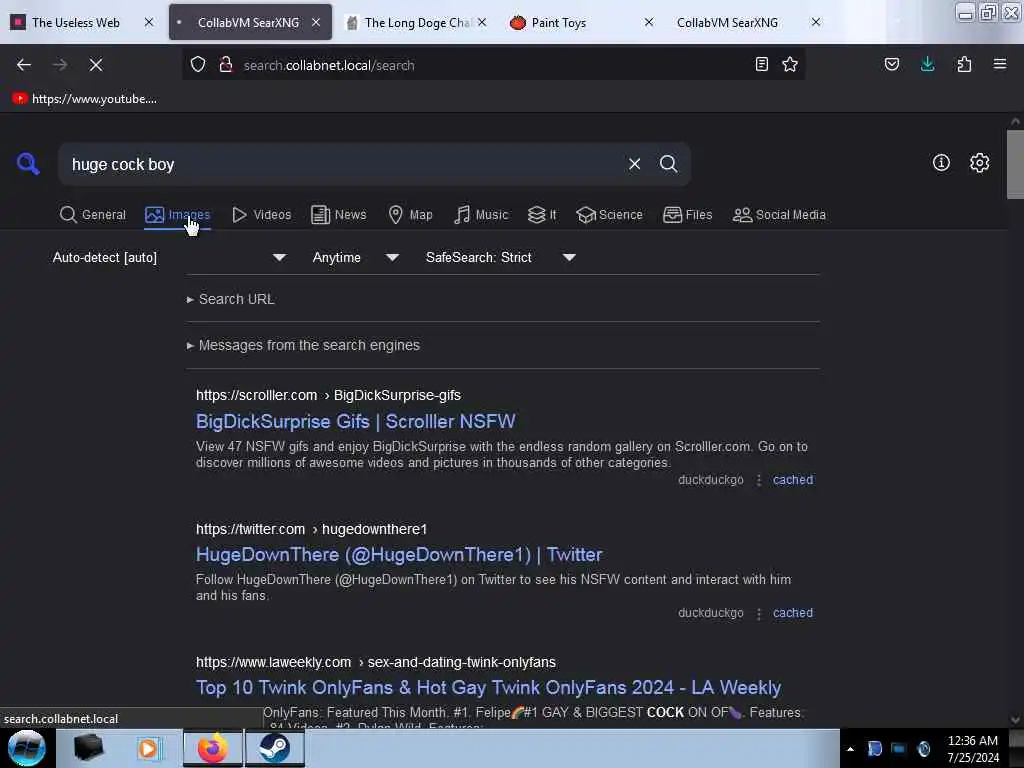Stop loading the page
Image resolution: width=1024 pixels, height=768 pixels.
[96, 65]
